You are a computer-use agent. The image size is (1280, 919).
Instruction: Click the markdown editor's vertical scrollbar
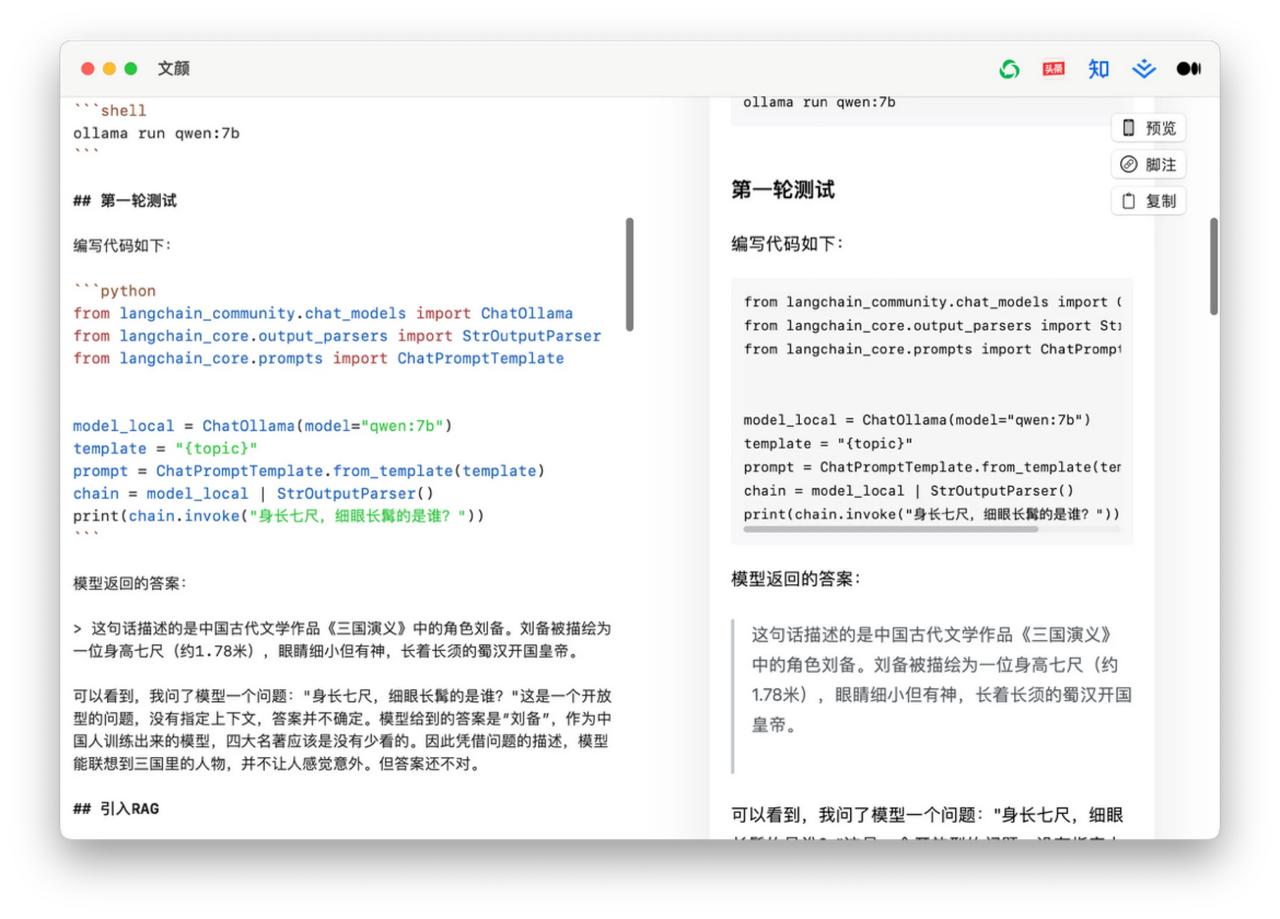pos(629,274)
